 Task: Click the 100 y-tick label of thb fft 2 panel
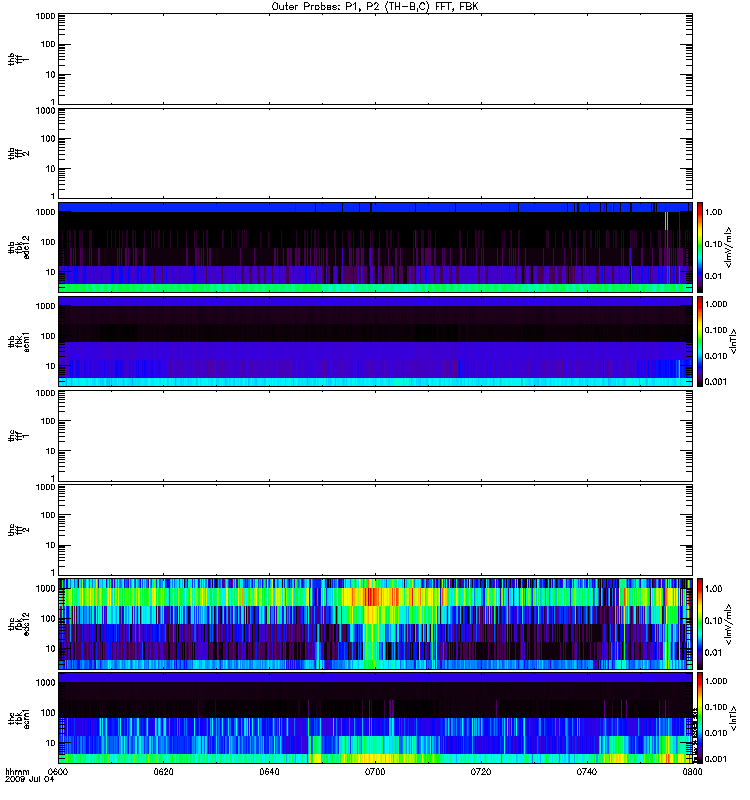48,139
